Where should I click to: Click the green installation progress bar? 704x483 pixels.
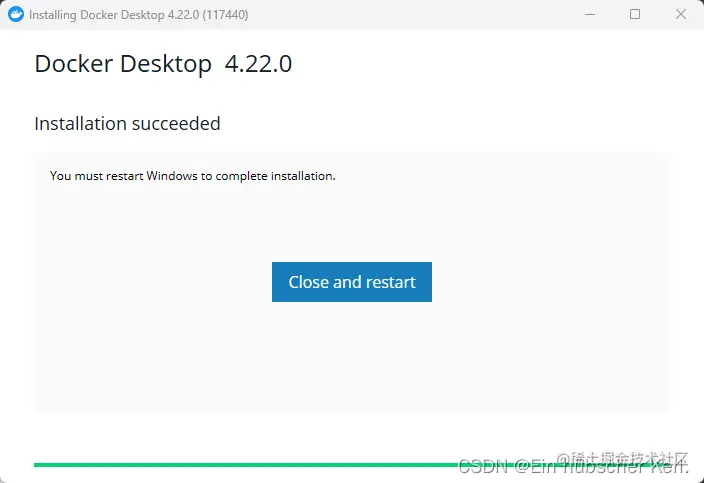pos(352,465)
